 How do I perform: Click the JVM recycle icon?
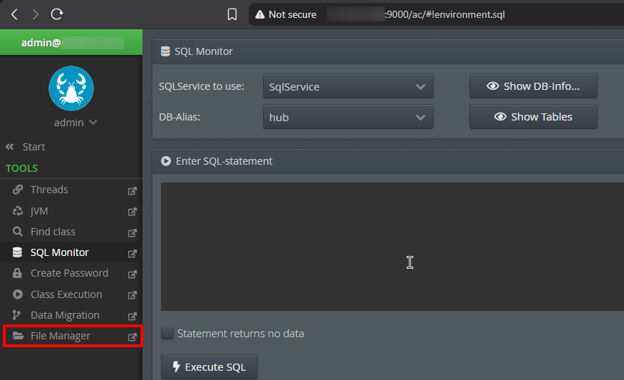pyautogui.click(x=18, y=211)
